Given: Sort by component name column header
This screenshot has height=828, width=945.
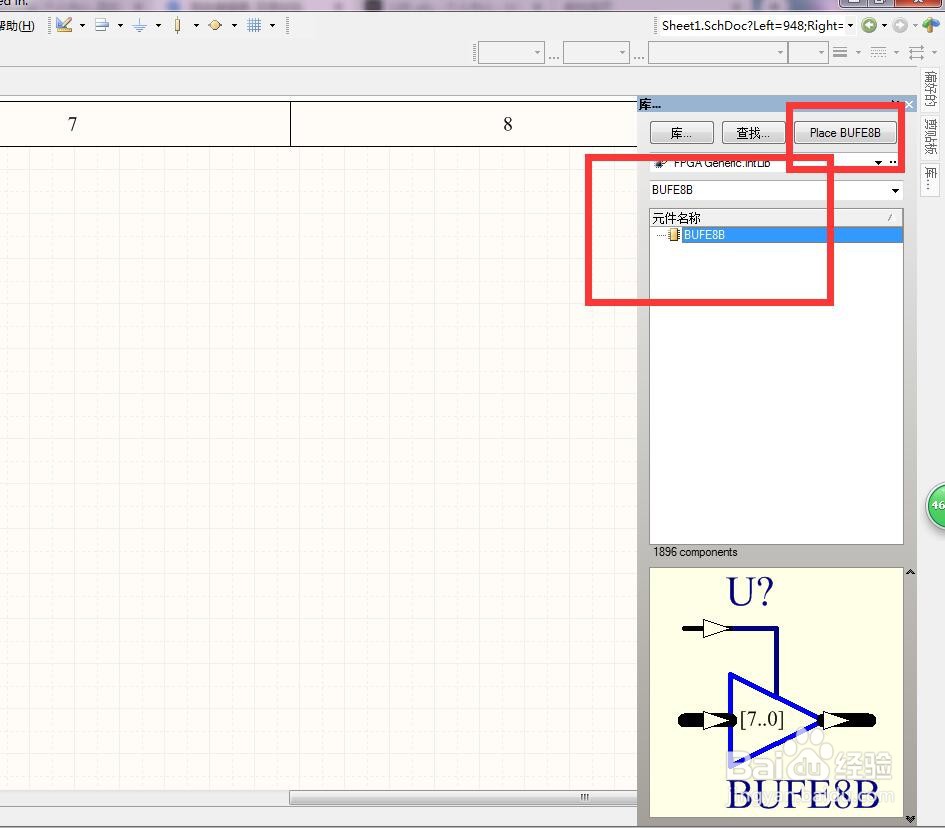Looking at the screenshot, I should (776, 218).
